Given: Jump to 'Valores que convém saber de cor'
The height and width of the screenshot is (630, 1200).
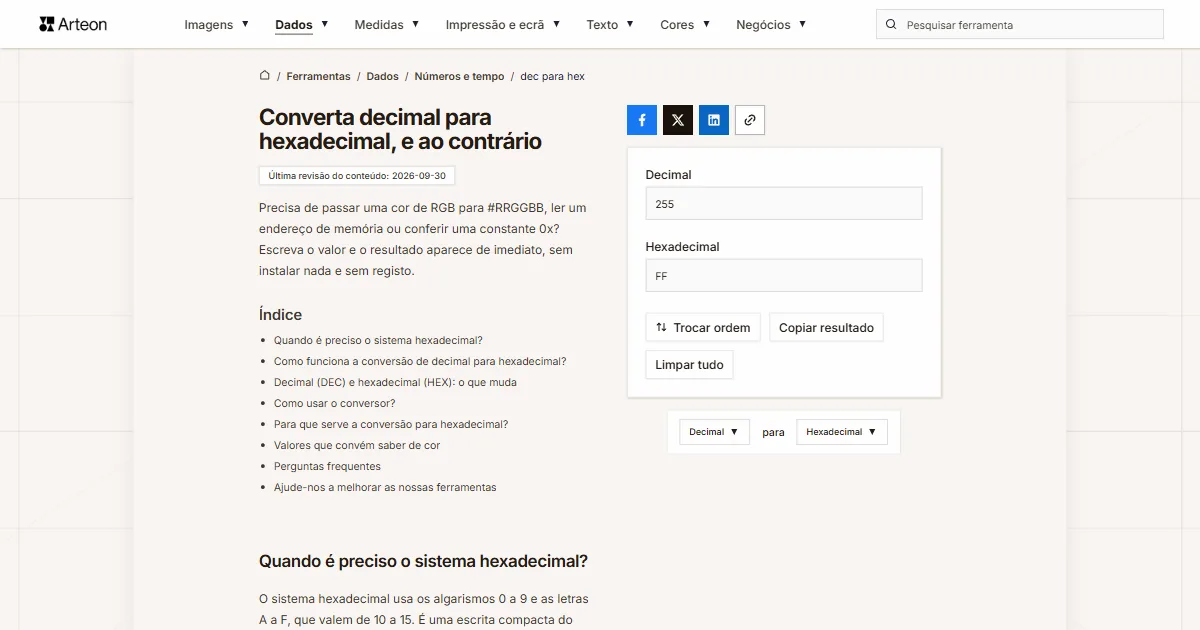Looking at the screenshot, I should [x=357, y=445].
